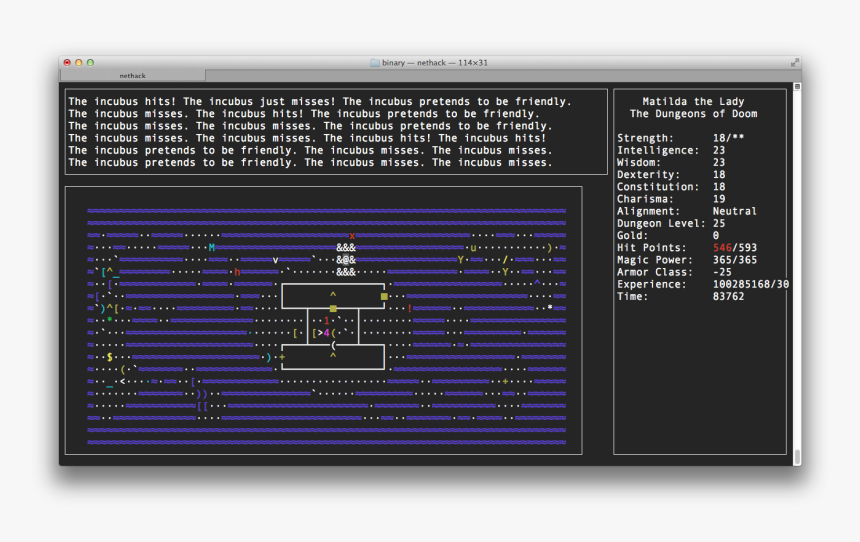Select the yellow / wand glyph
The width and height of the screenshot is (860, 542).
coord(505,259)
